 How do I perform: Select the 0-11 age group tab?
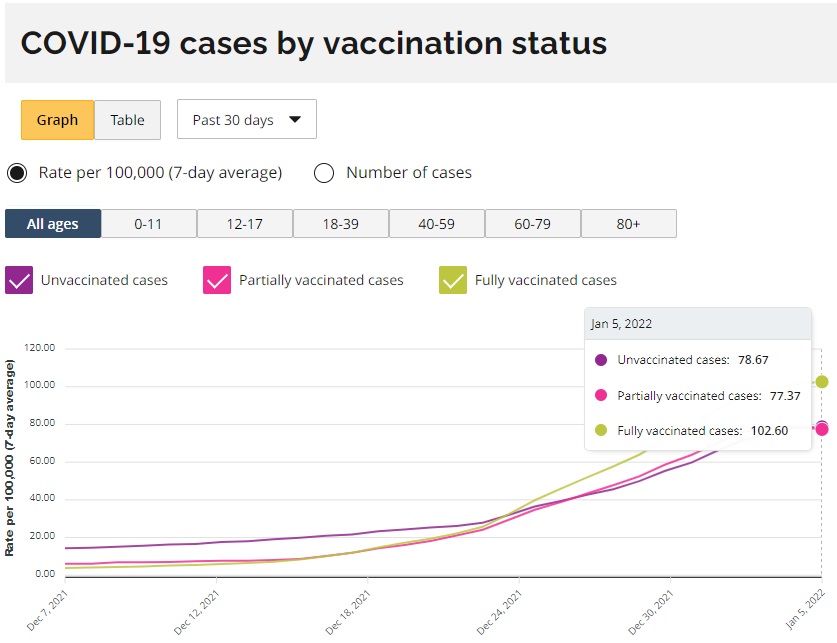click(x=148, y=224)
